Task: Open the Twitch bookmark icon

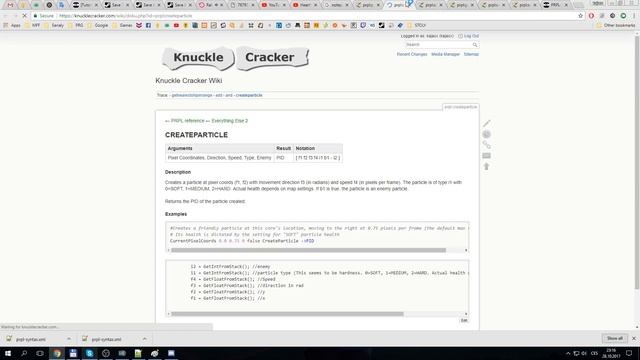Action: pos(363,25)
